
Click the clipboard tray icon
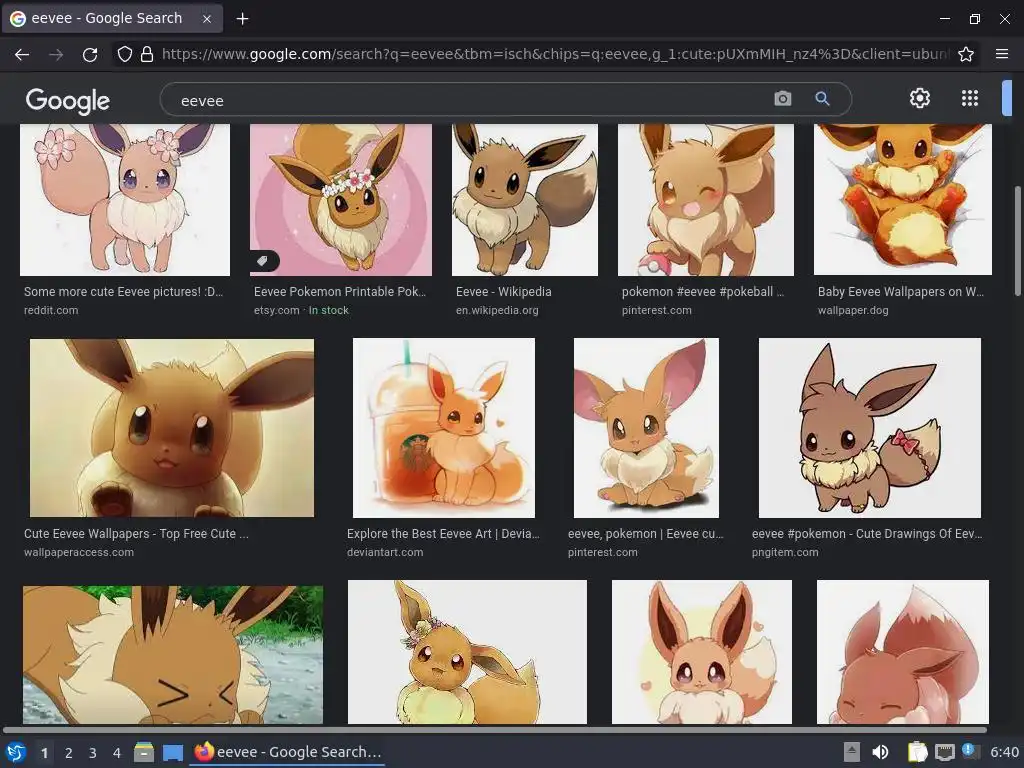(917, 752)
